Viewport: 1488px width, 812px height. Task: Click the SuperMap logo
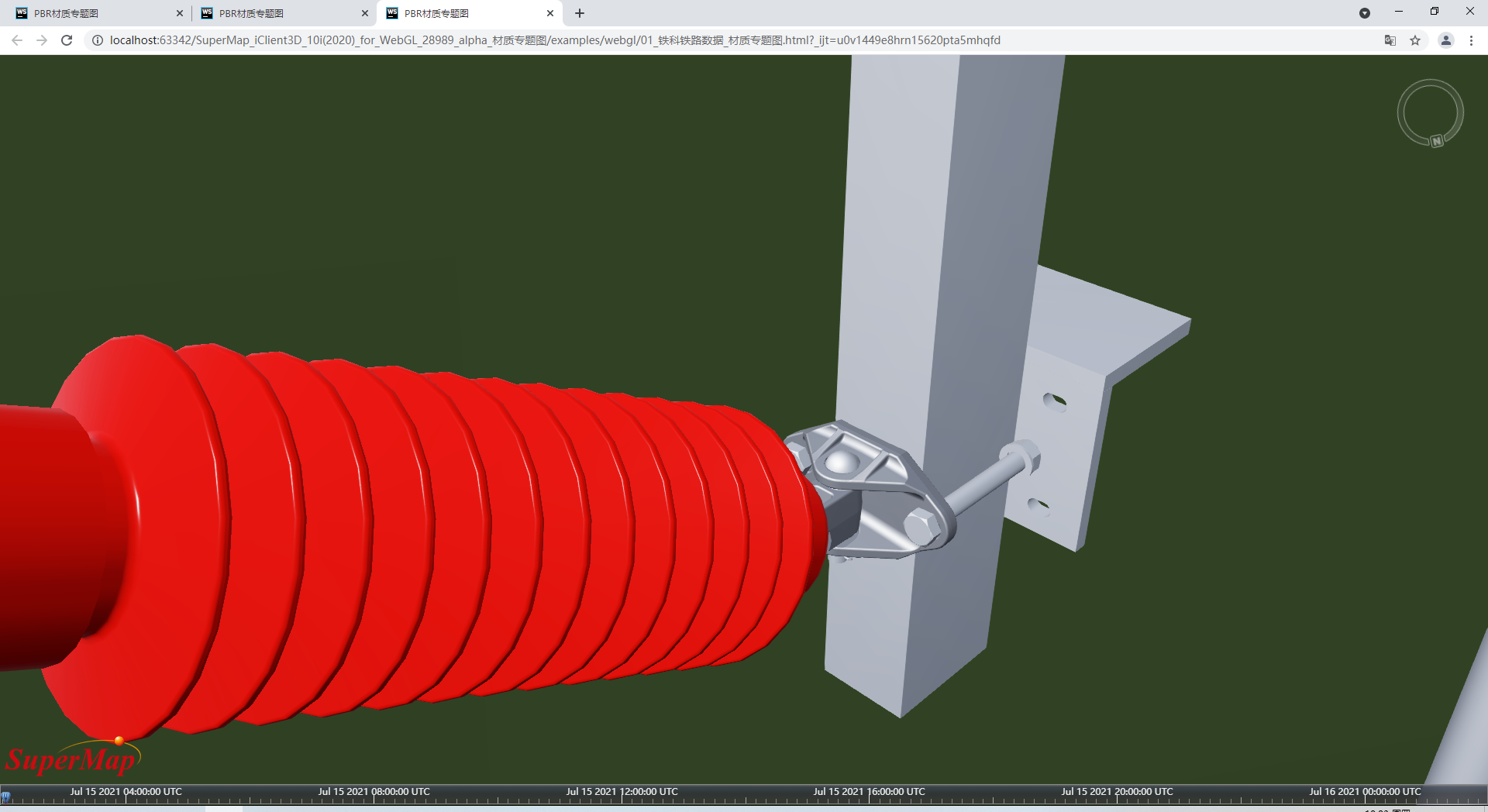[x=71, y=759]
